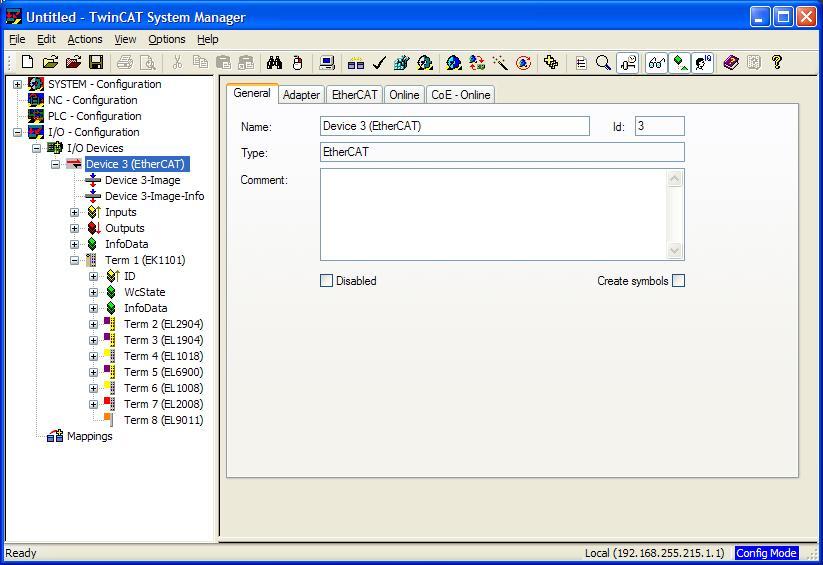Switch to the Online tab

point(404,95)
